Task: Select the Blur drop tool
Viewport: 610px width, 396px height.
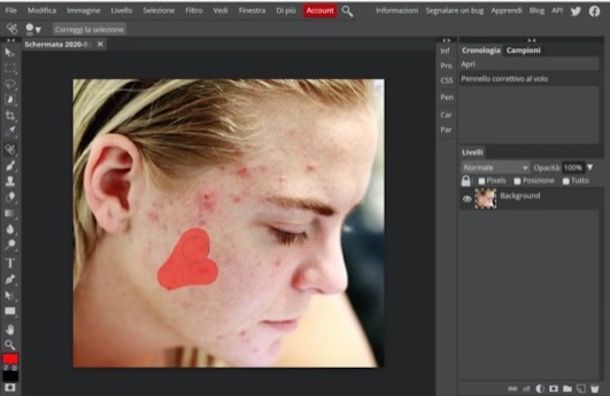Action: [10, 229]
